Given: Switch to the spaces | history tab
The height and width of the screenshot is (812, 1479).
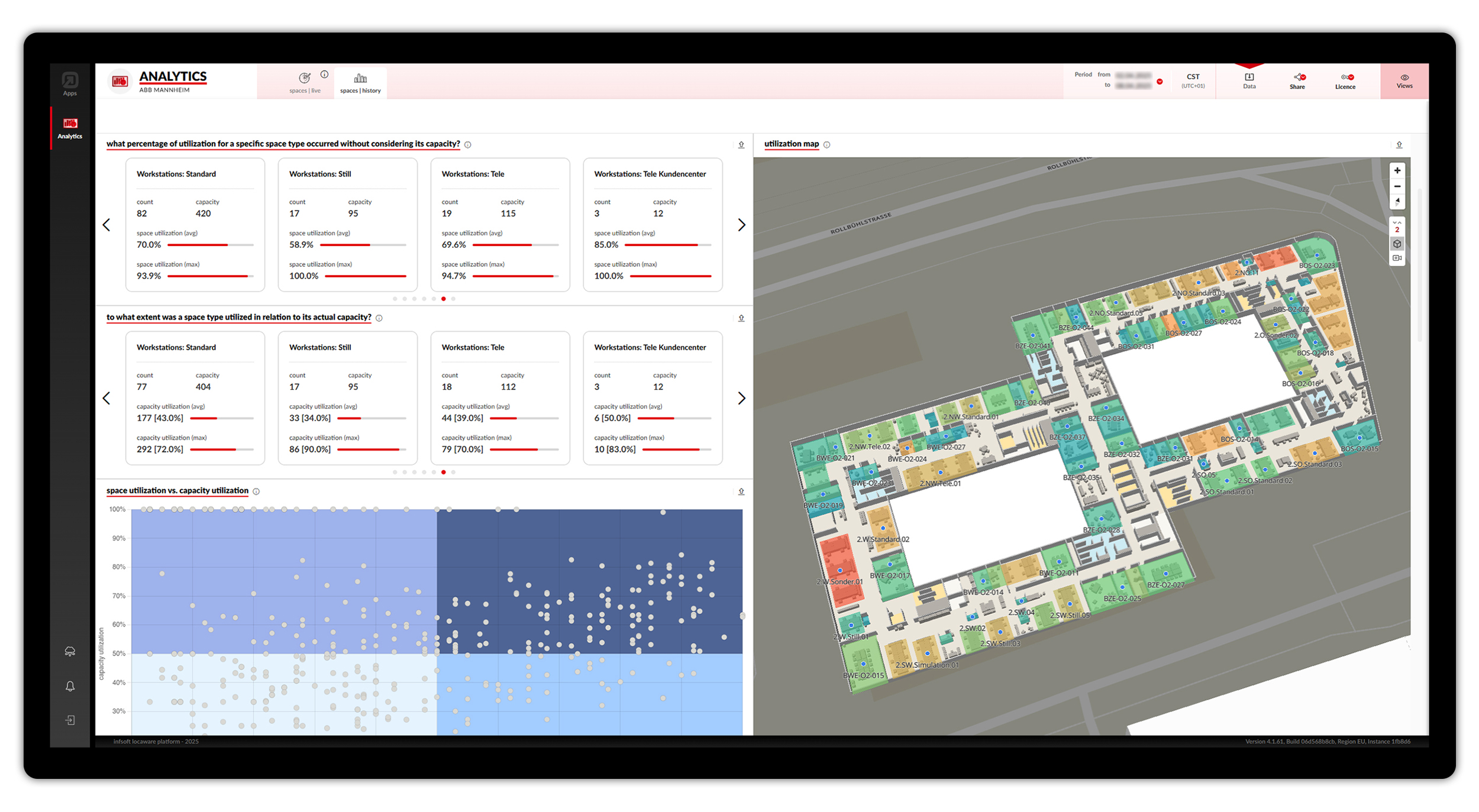Looking at the screenshot, I should pos(360,83).
